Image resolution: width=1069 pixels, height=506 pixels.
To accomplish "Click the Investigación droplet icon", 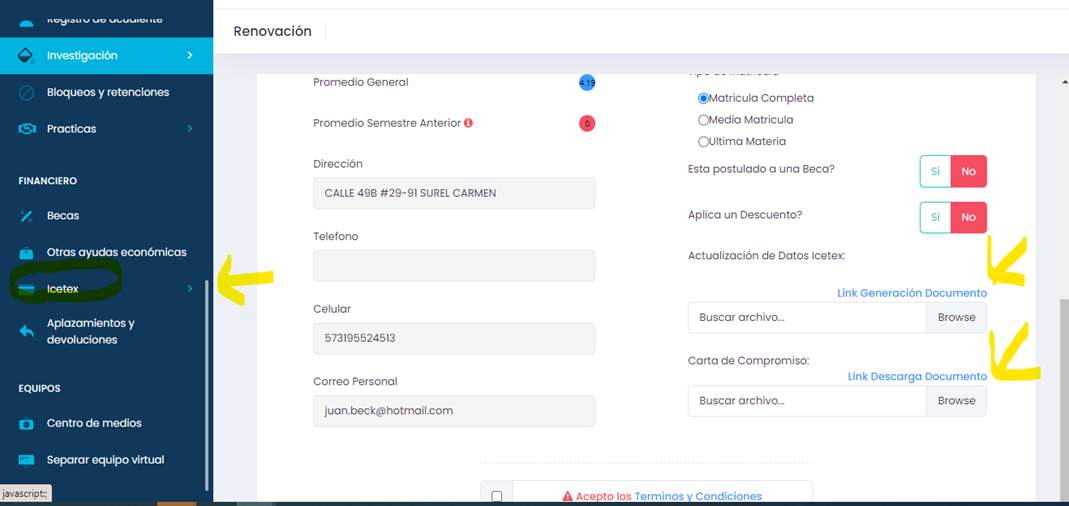I will point(27,56).
